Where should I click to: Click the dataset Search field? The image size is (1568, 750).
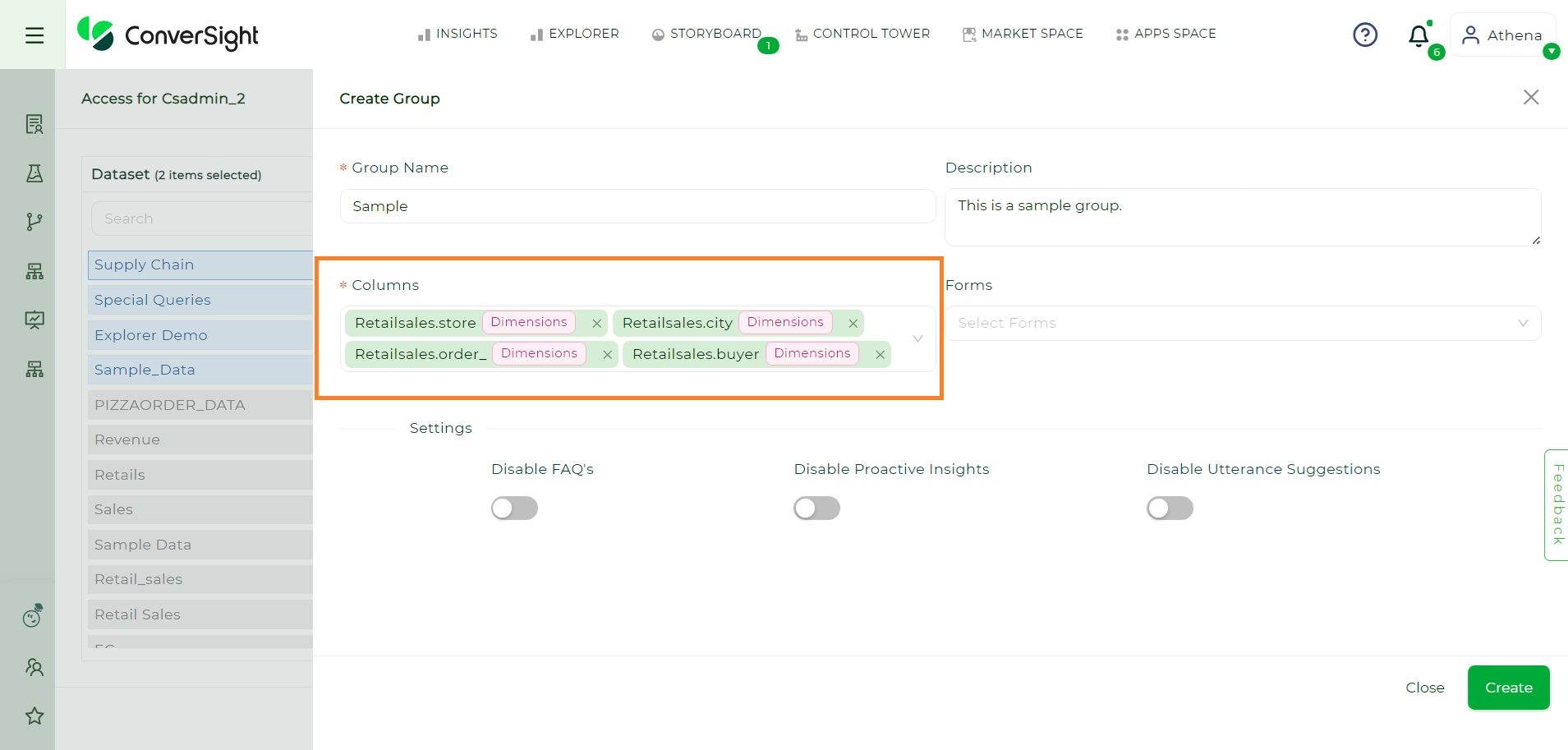(x=202, y=219)
